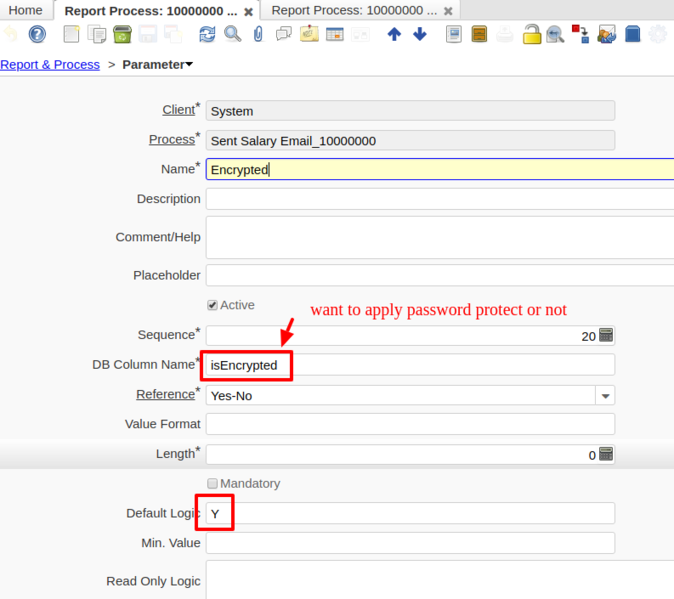674x599 pixels.
Task: Open the Length field calculator
Action: coord(605,455)
